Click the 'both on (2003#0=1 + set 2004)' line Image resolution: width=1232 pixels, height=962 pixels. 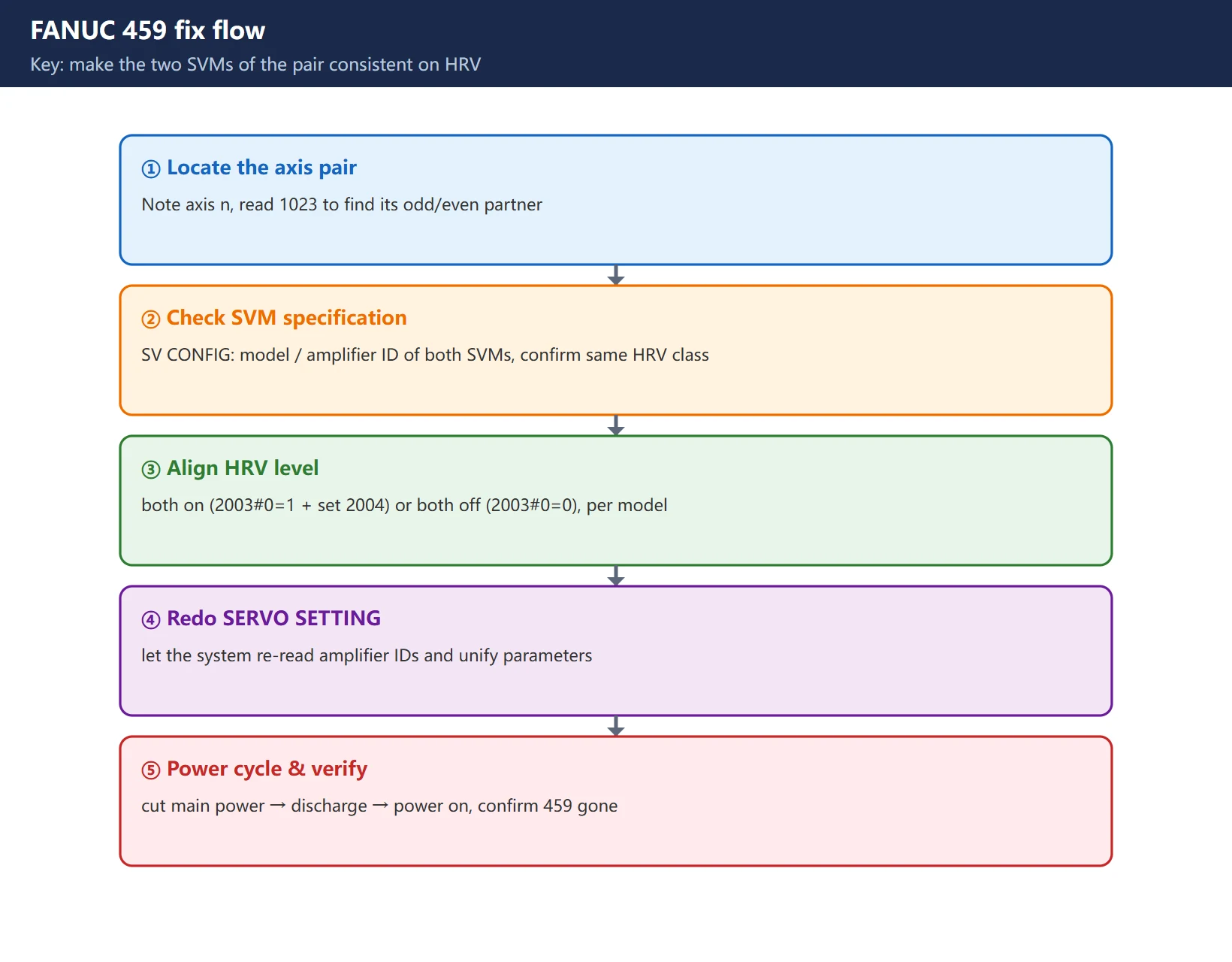pyautogui.click(x=404, y=505)
